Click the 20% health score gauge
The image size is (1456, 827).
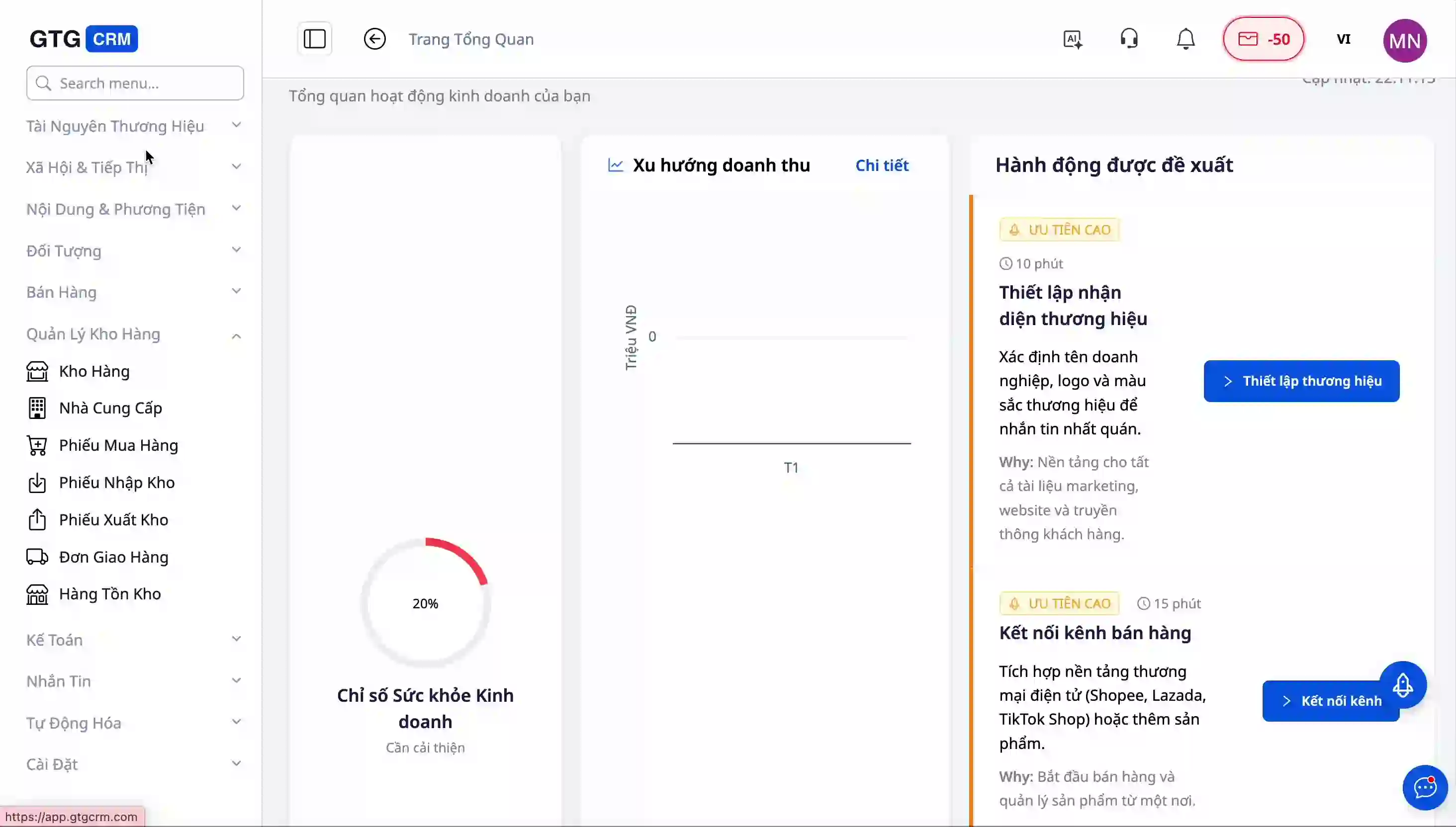tap(425, 603)
